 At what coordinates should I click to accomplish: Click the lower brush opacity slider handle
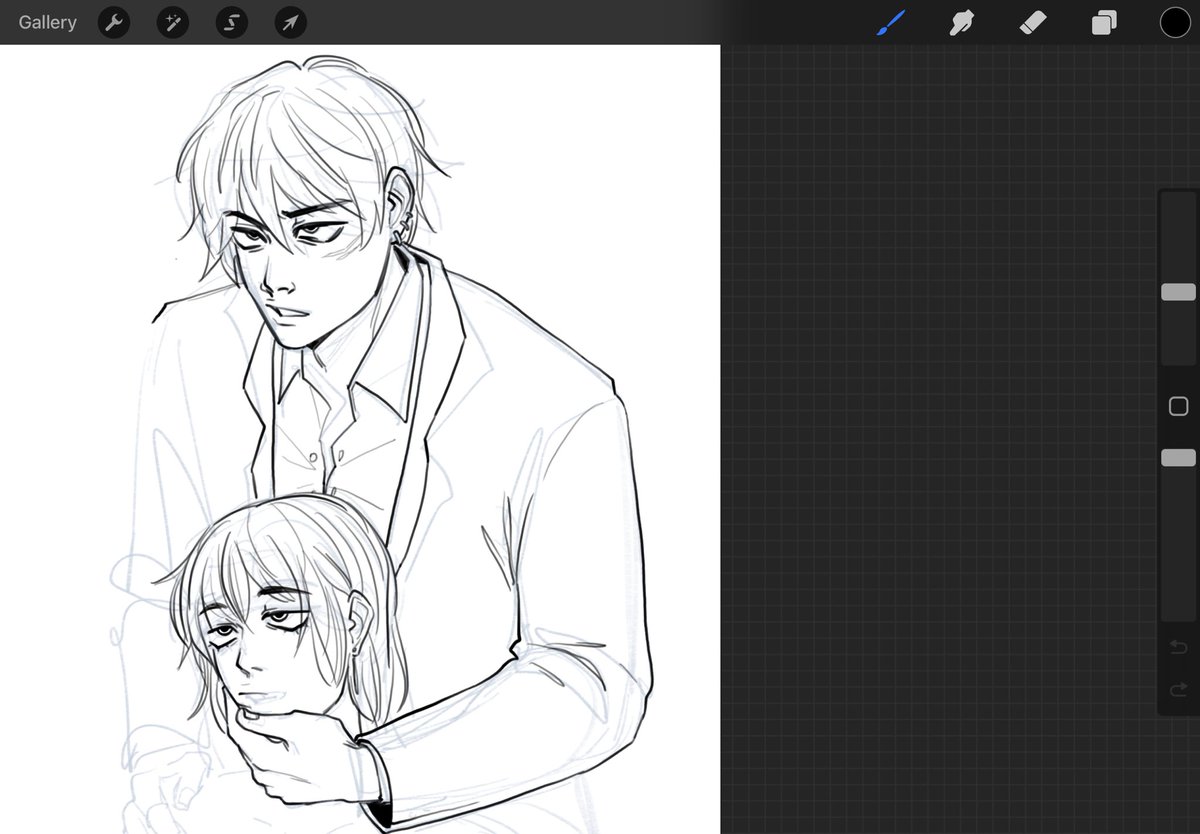coord(1178,457)
